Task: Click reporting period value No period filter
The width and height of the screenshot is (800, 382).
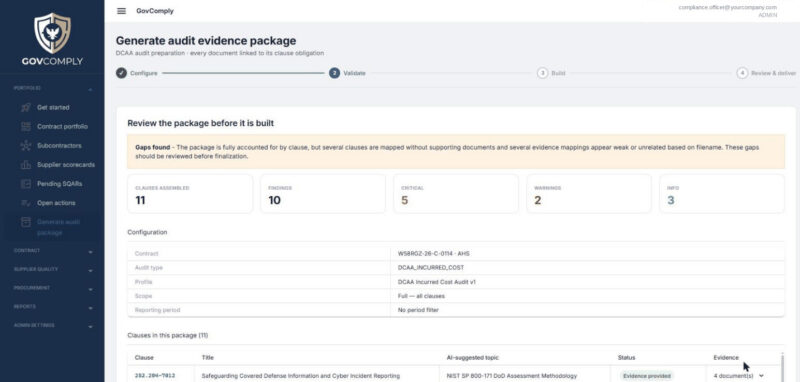Action: [418, 310]
